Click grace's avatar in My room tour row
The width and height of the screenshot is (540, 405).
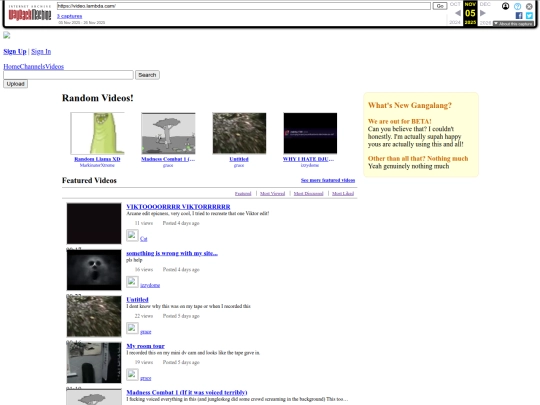pyautogui.click(x=132, y=375)
